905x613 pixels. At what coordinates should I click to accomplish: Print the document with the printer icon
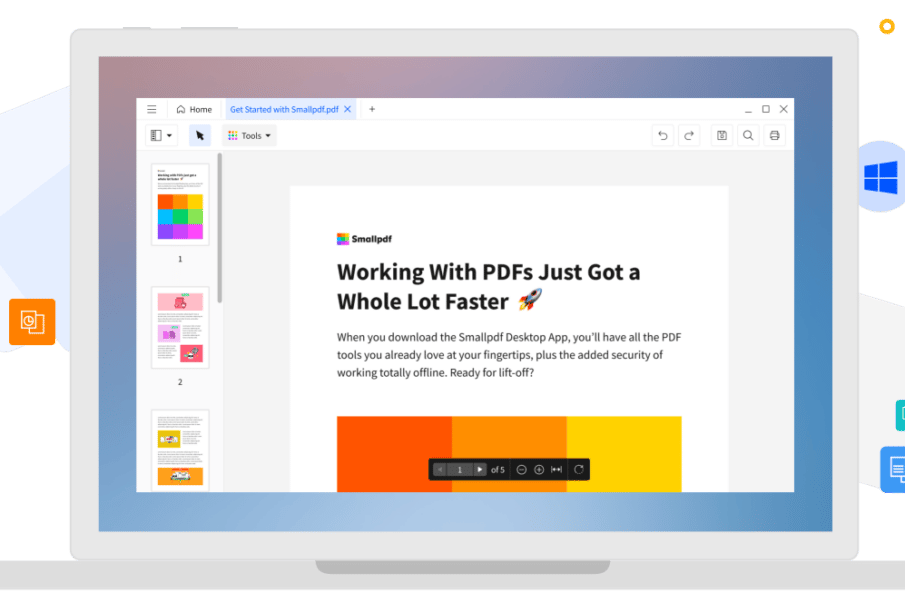(775, 136)
